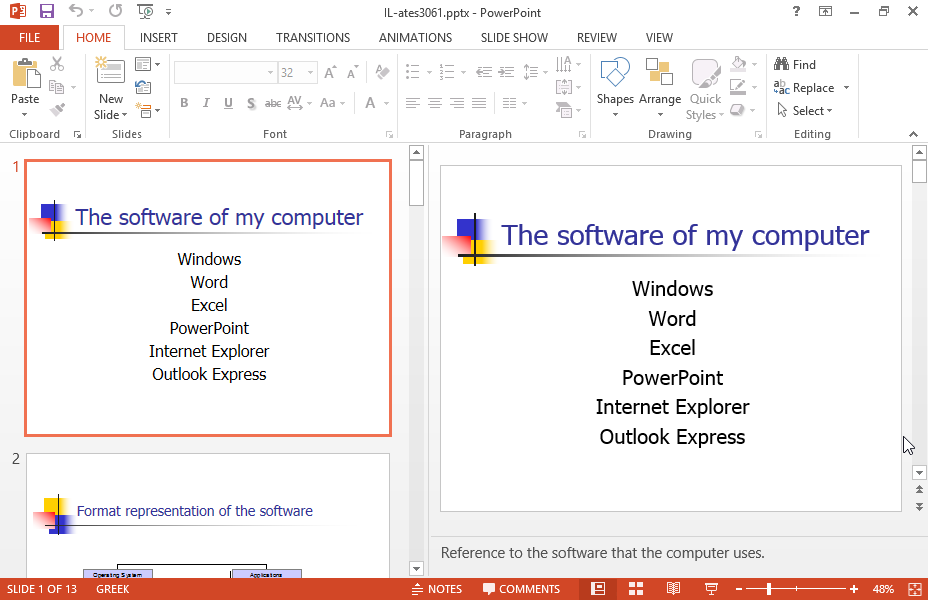Open Quick Styles gallery

(x=705, y=89)
